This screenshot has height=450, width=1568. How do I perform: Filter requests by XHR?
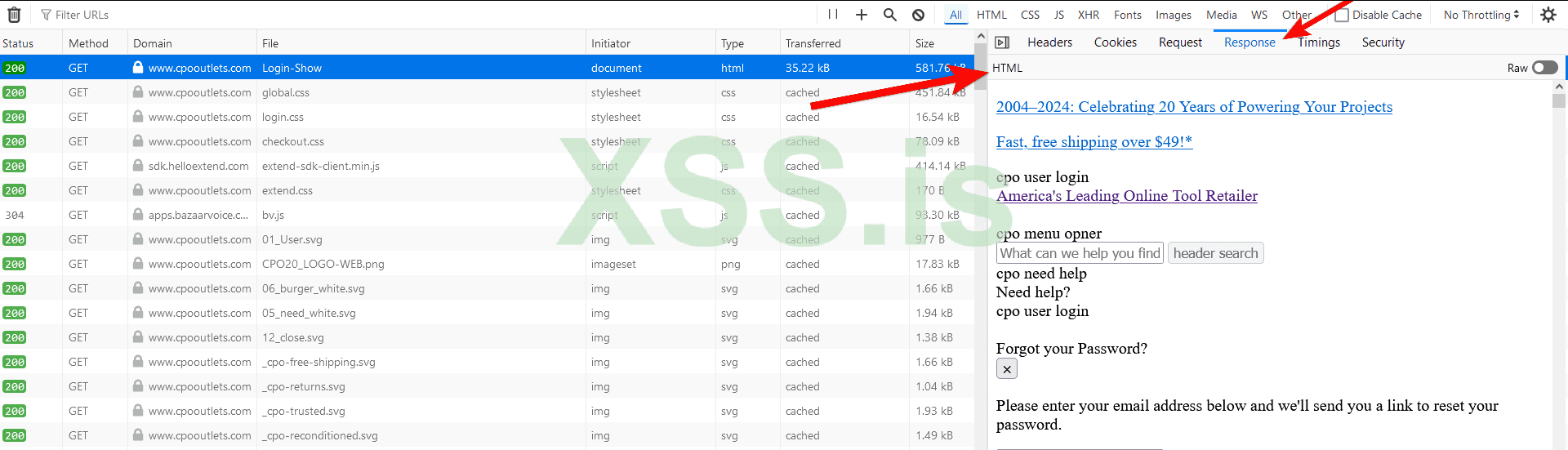[x=1089, y=15]
